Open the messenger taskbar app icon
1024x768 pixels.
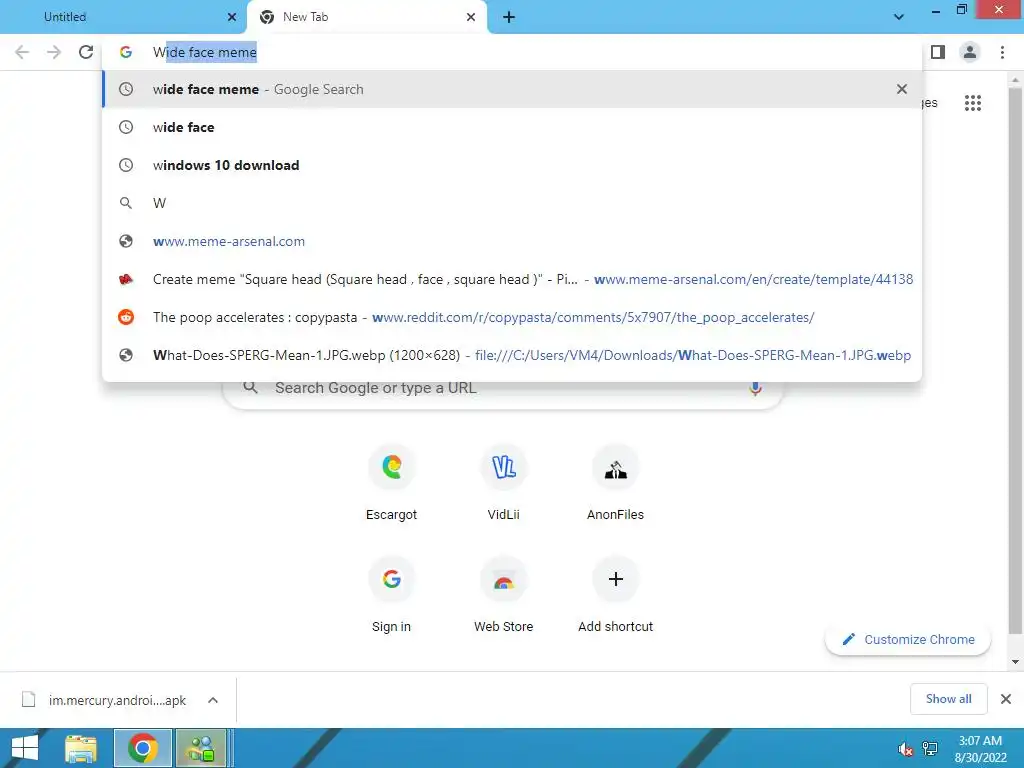(x=201, y=748)
